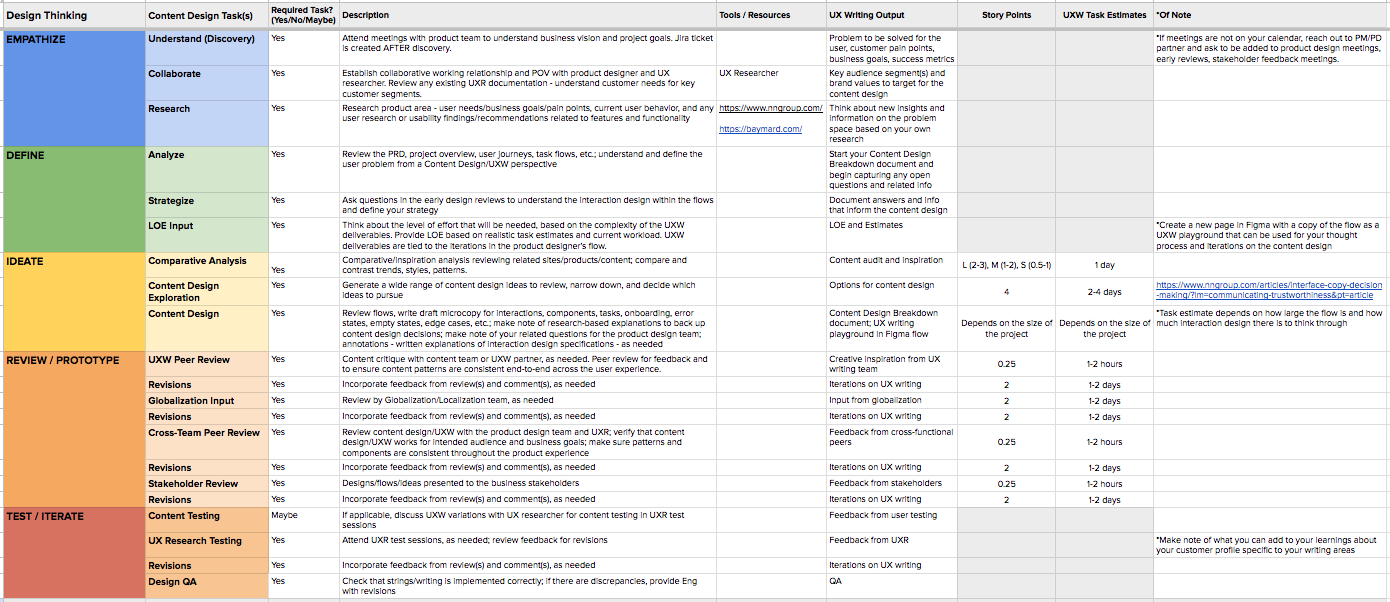This screenshot has height=602, width=1390.
Task: Click the Story Points column header
Action: (x=1006, y=16)
